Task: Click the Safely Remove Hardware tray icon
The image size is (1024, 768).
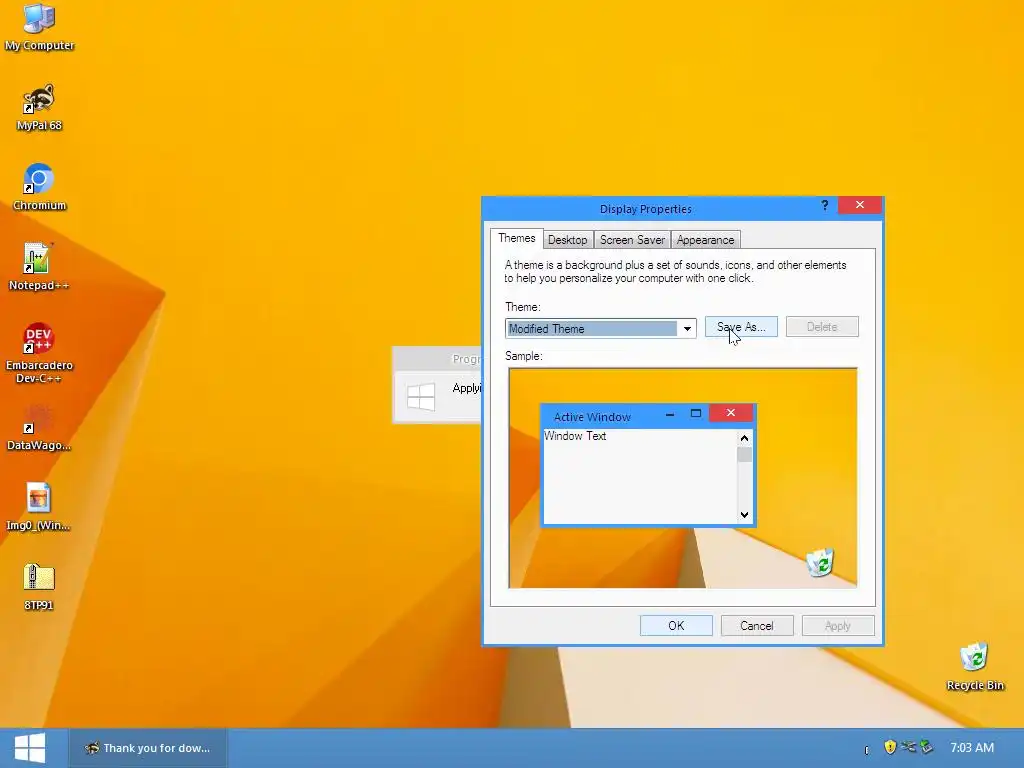Action: click(927, 746)
